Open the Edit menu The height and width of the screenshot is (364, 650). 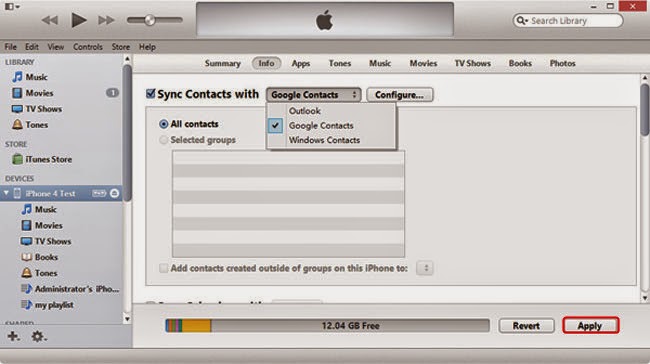pos(32,47)
